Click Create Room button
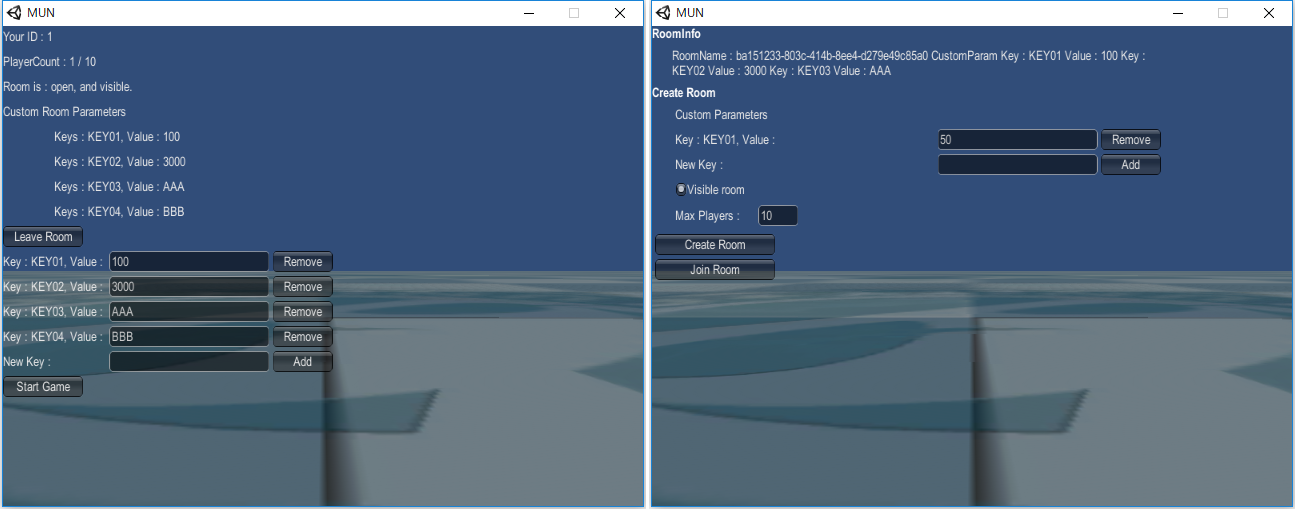 (x=715, y=245)
